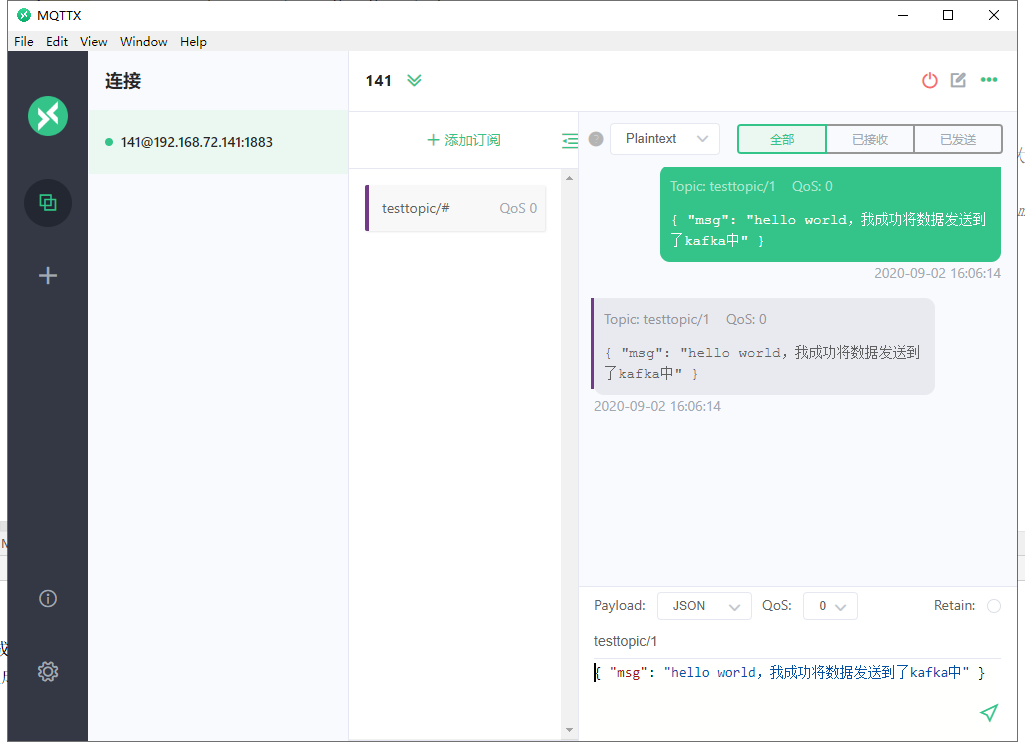This screenshot has width=1025, height=749.
Task: Open the About info icon
Action: click(x=48, y=599)
